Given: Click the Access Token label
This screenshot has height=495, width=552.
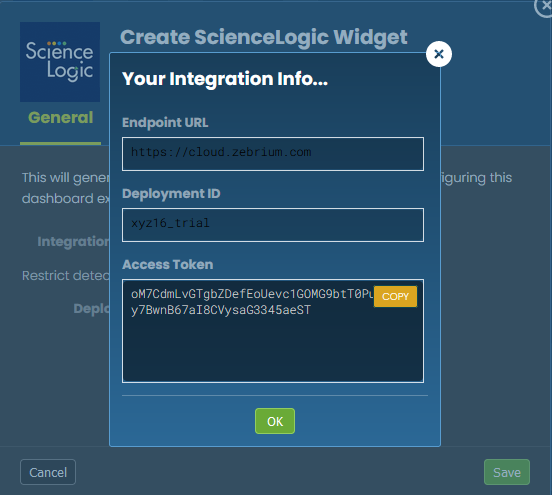Looking at the screenshot, I should pos(168,264).
